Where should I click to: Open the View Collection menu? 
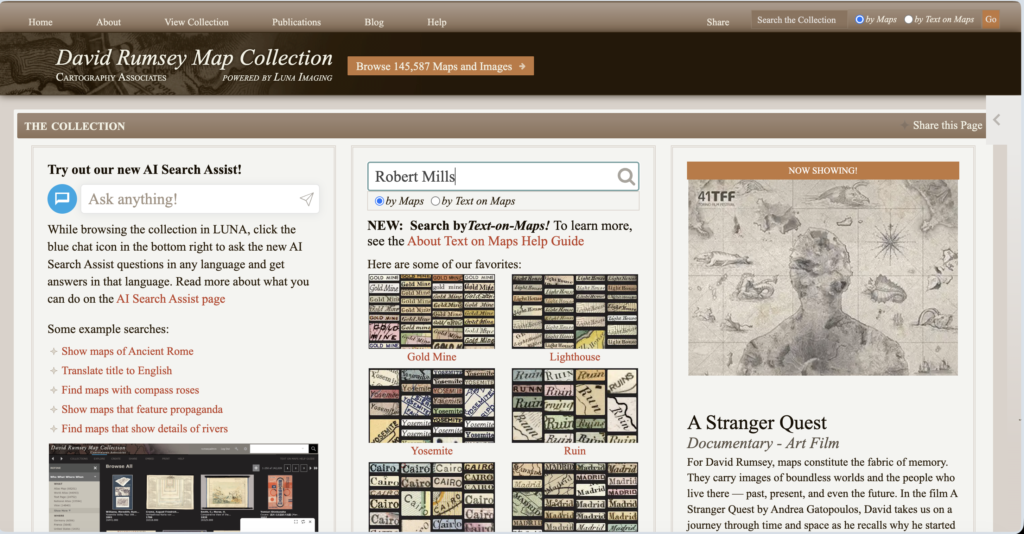click(196, 22)
